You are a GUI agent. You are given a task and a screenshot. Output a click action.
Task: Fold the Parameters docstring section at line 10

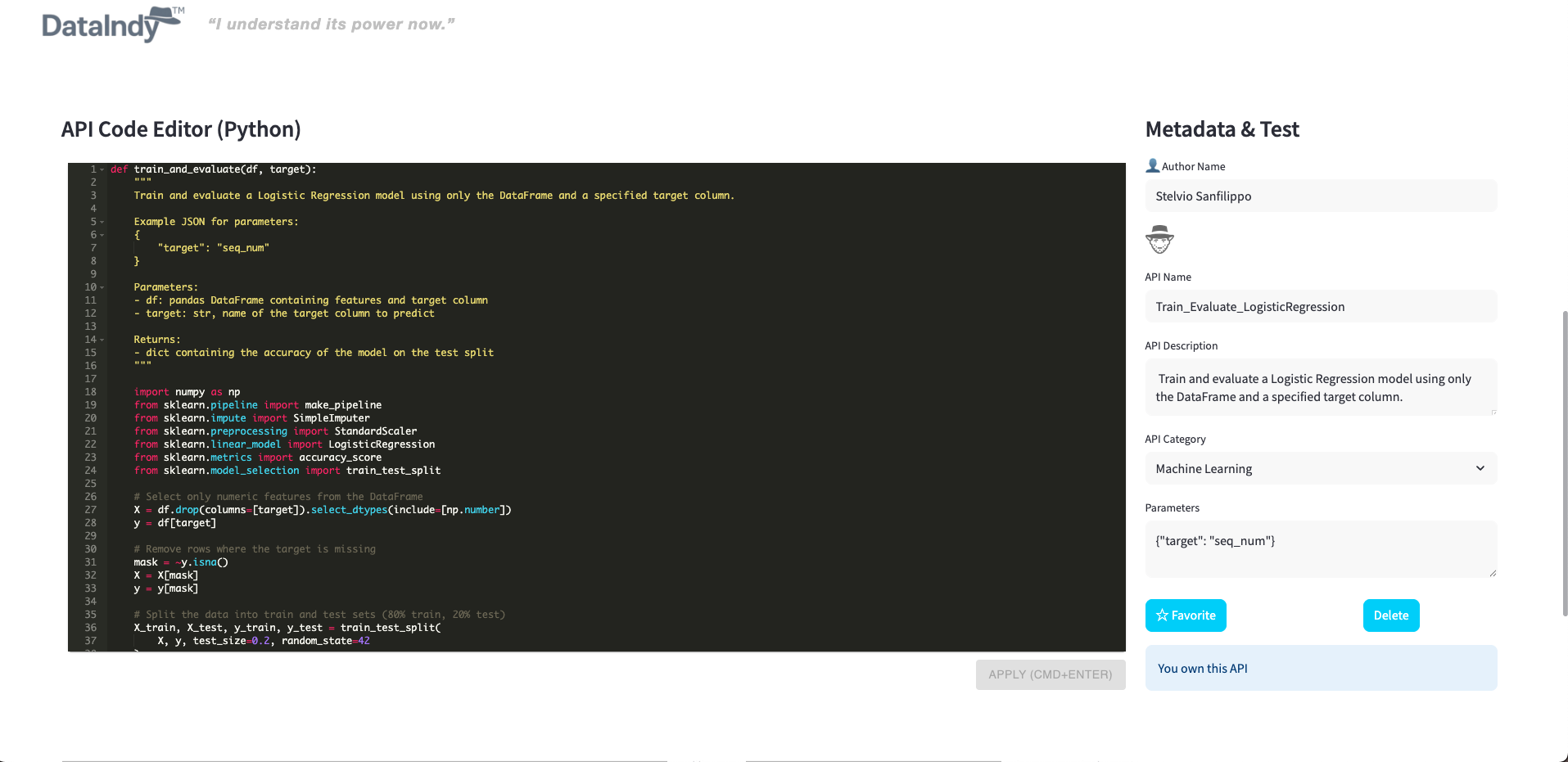click(102, 287)
